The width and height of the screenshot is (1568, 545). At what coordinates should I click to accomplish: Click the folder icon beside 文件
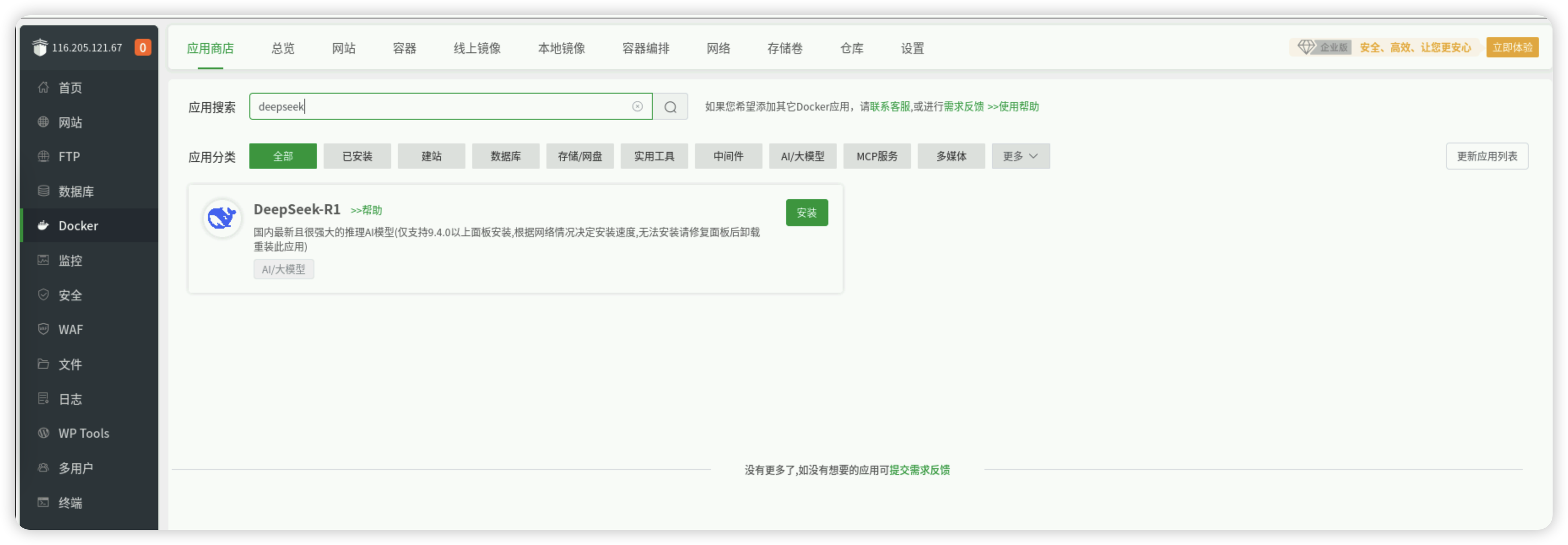pos(43,364)
